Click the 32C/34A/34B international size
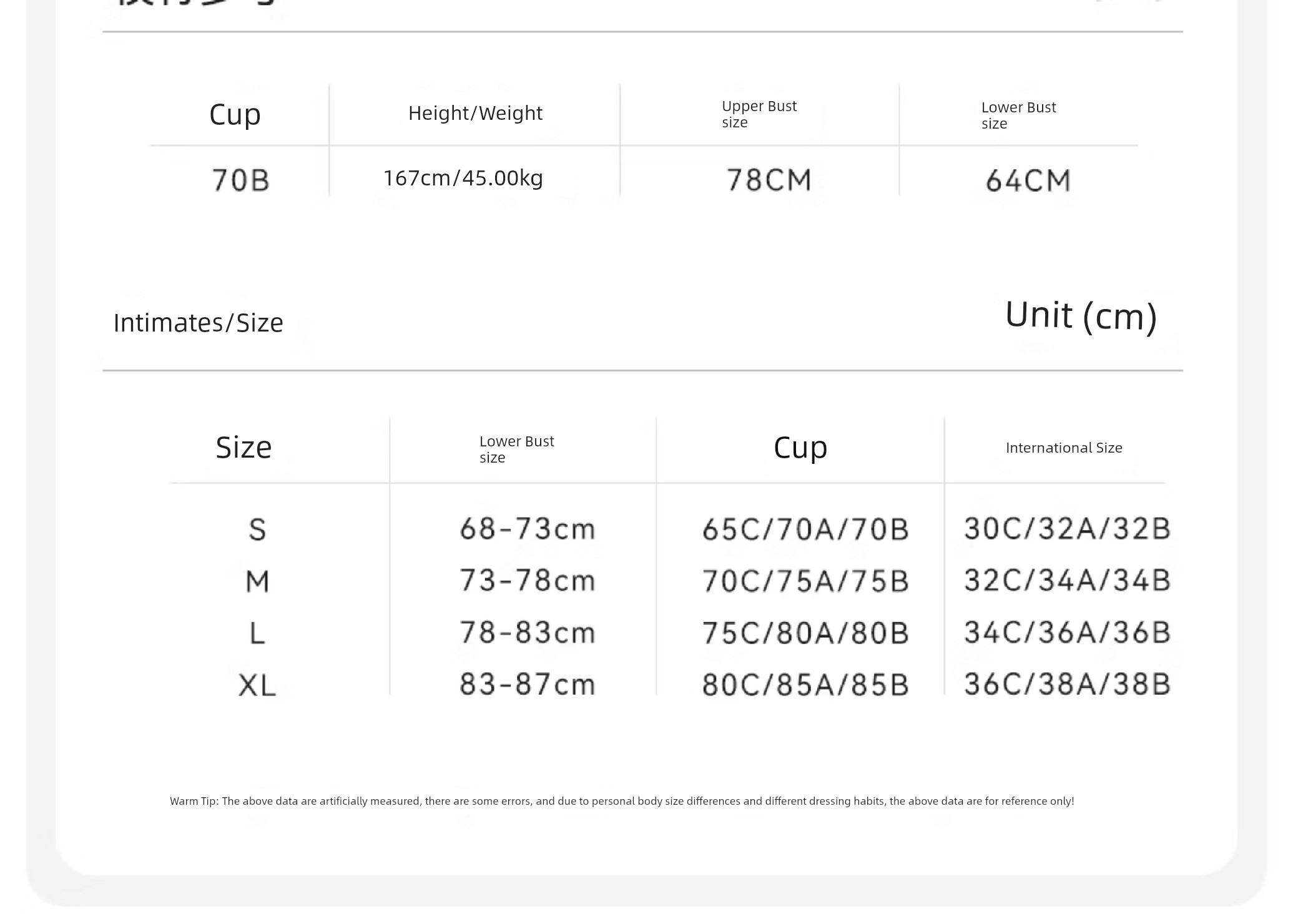Screen dimensions: 1293x924 coord(1067,581)
